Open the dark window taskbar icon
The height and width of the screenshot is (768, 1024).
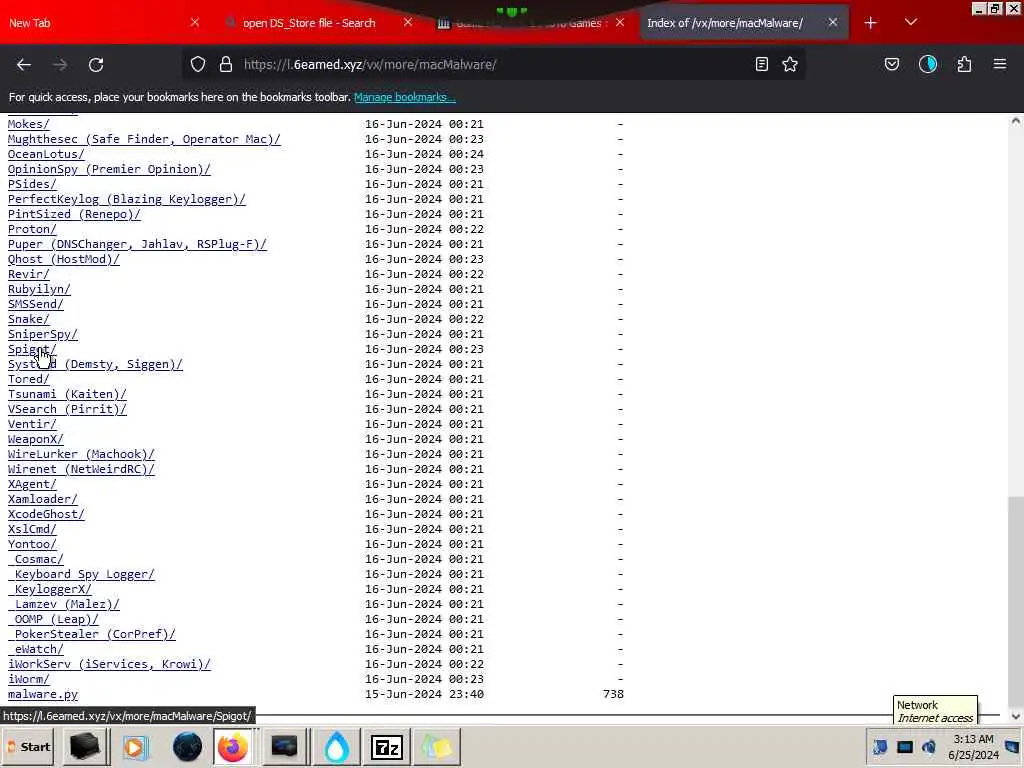284,746
